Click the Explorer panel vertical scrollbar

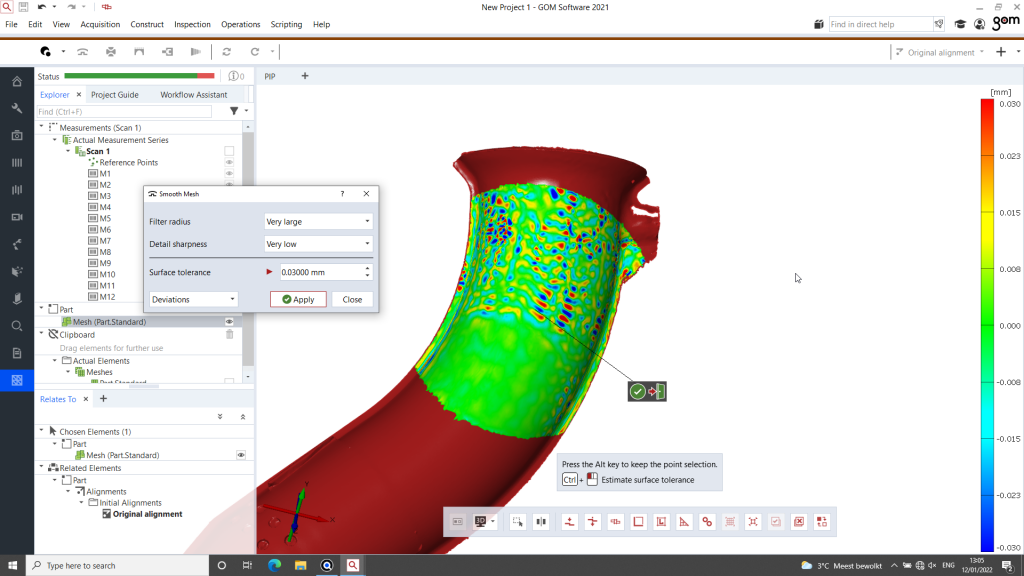(248, 251)
